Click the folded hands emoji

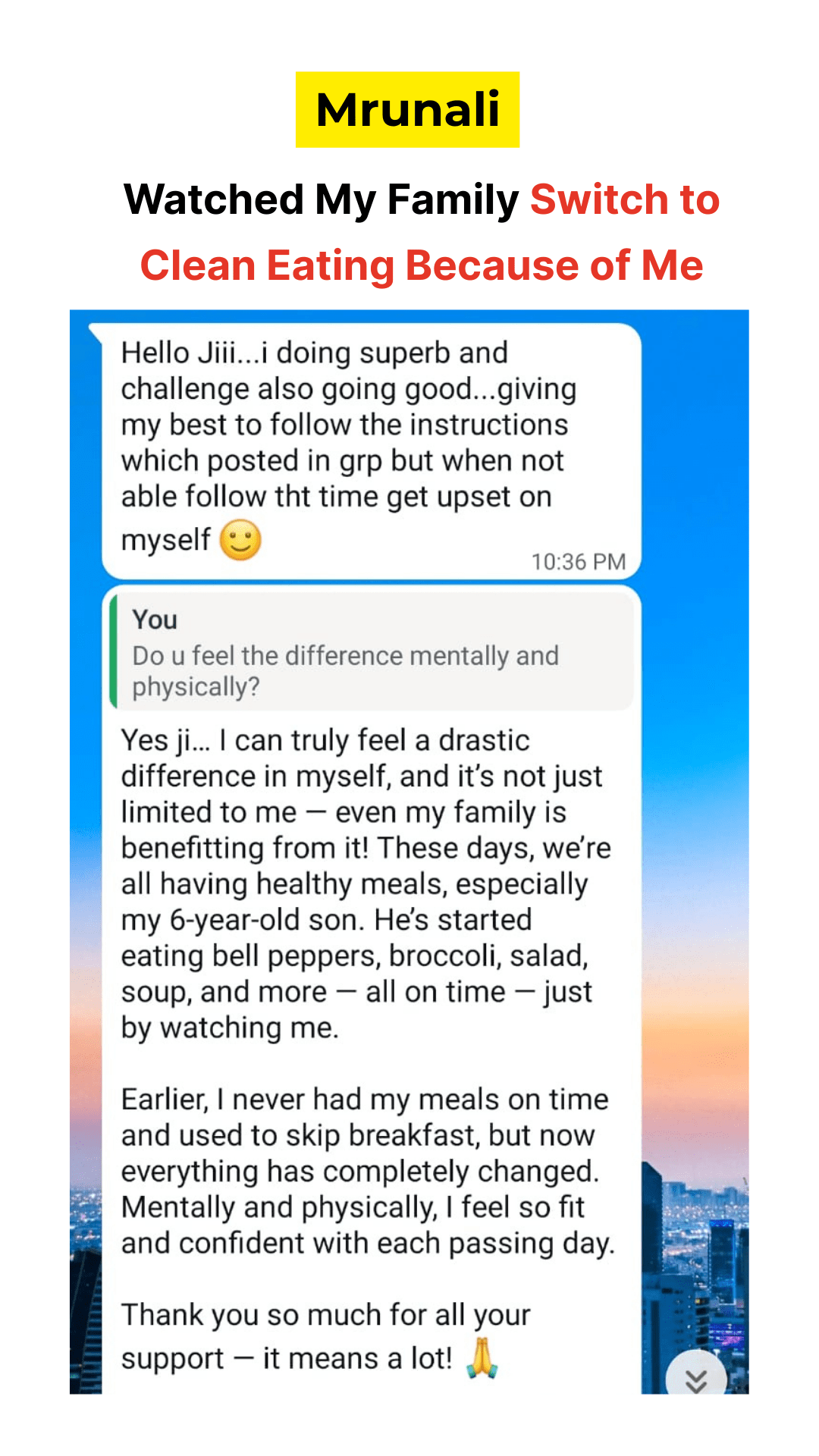482,1357
